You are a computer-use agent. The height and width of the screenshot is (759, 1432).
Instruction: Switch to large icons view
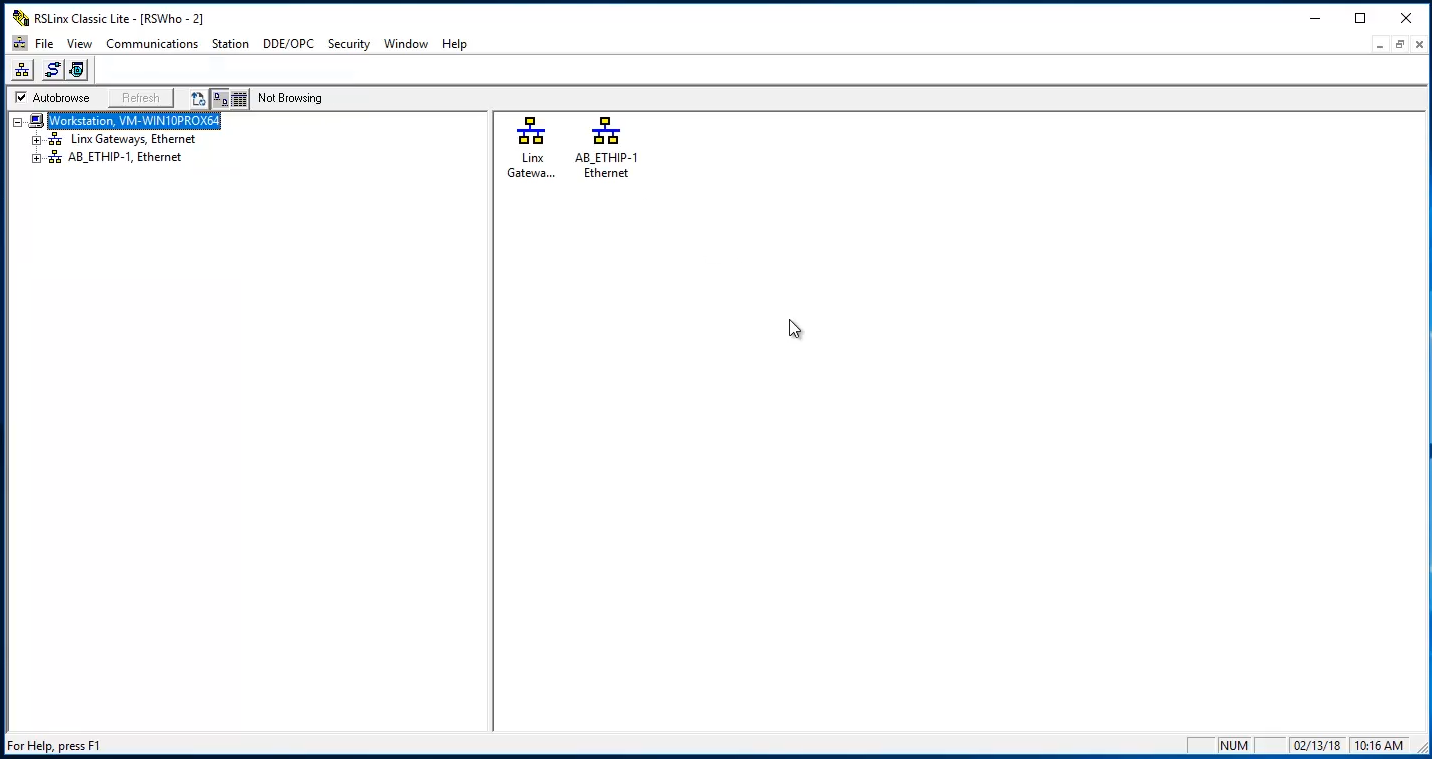(x=220, y=98)
